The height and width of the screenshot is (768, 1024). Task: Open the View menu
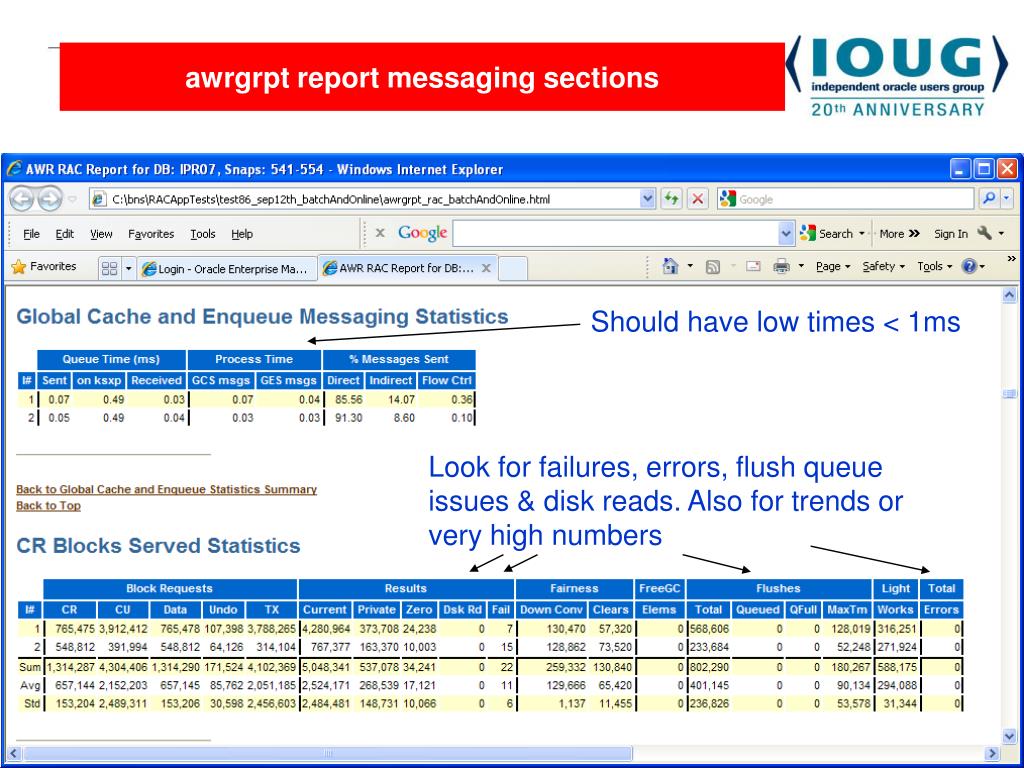tap(101, 234)
